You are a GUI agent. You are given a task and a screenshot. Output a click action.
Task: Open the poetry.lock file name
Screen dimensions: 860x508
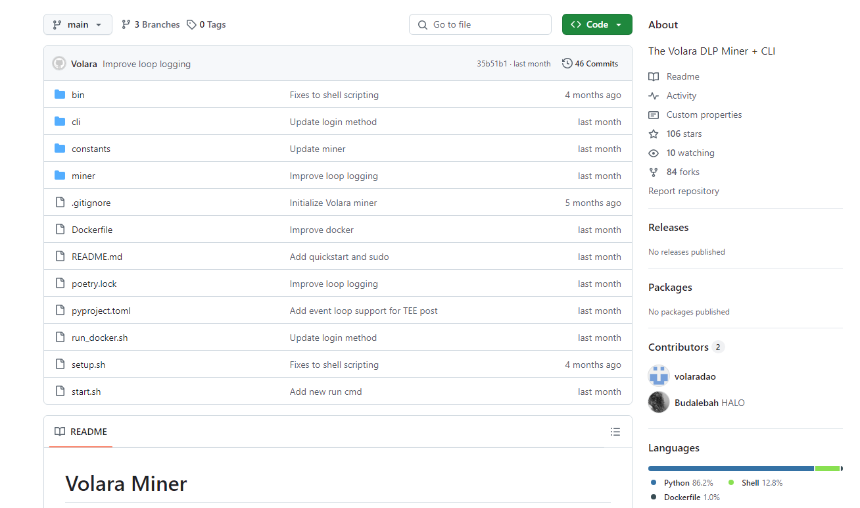click(94, 284)
